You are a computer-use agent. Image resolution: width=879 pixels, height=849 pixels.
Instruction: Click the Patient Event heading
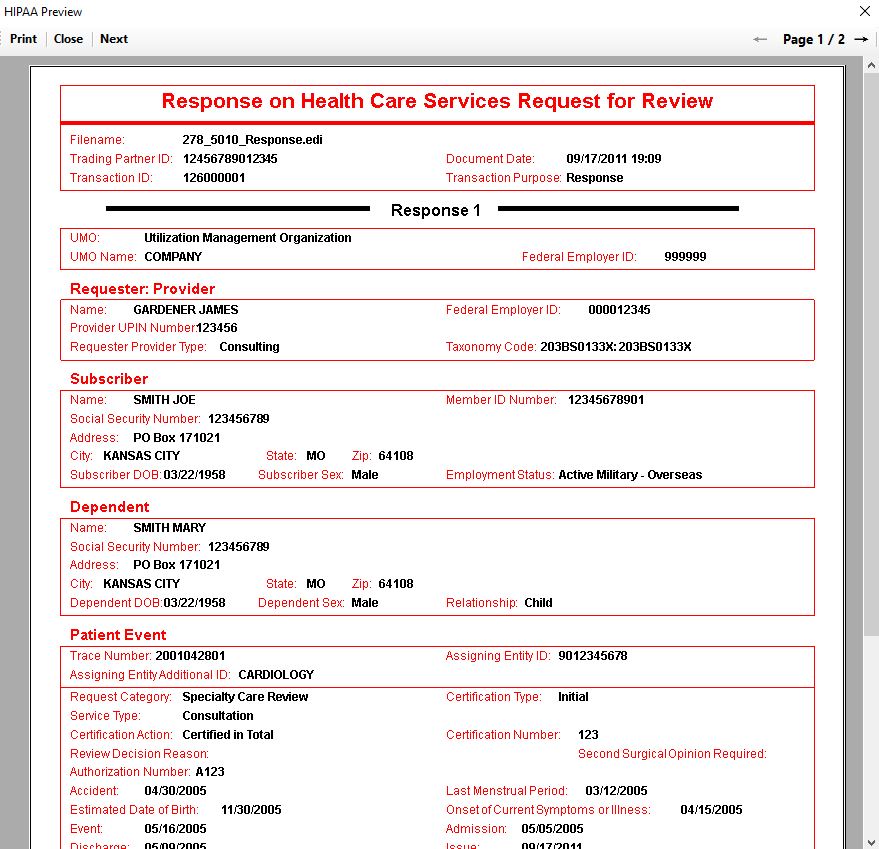118,635
